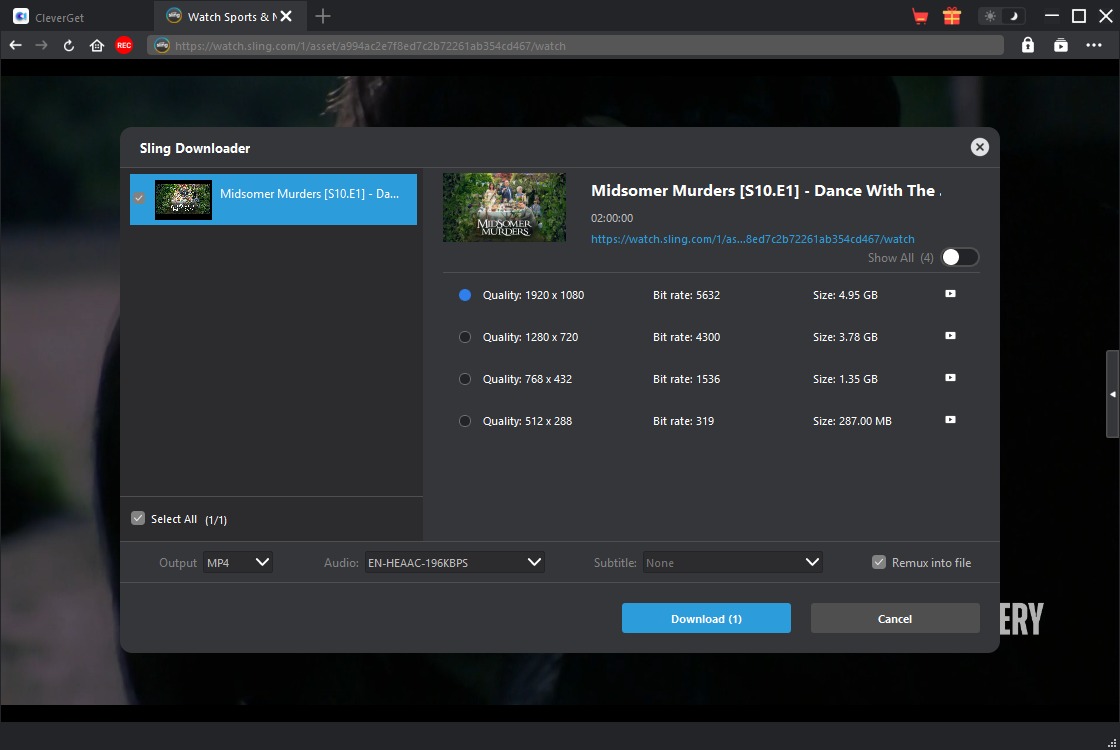1120x750 pixels.
Task: Uncheck the Select All checkbox
Action: (138, 518)
